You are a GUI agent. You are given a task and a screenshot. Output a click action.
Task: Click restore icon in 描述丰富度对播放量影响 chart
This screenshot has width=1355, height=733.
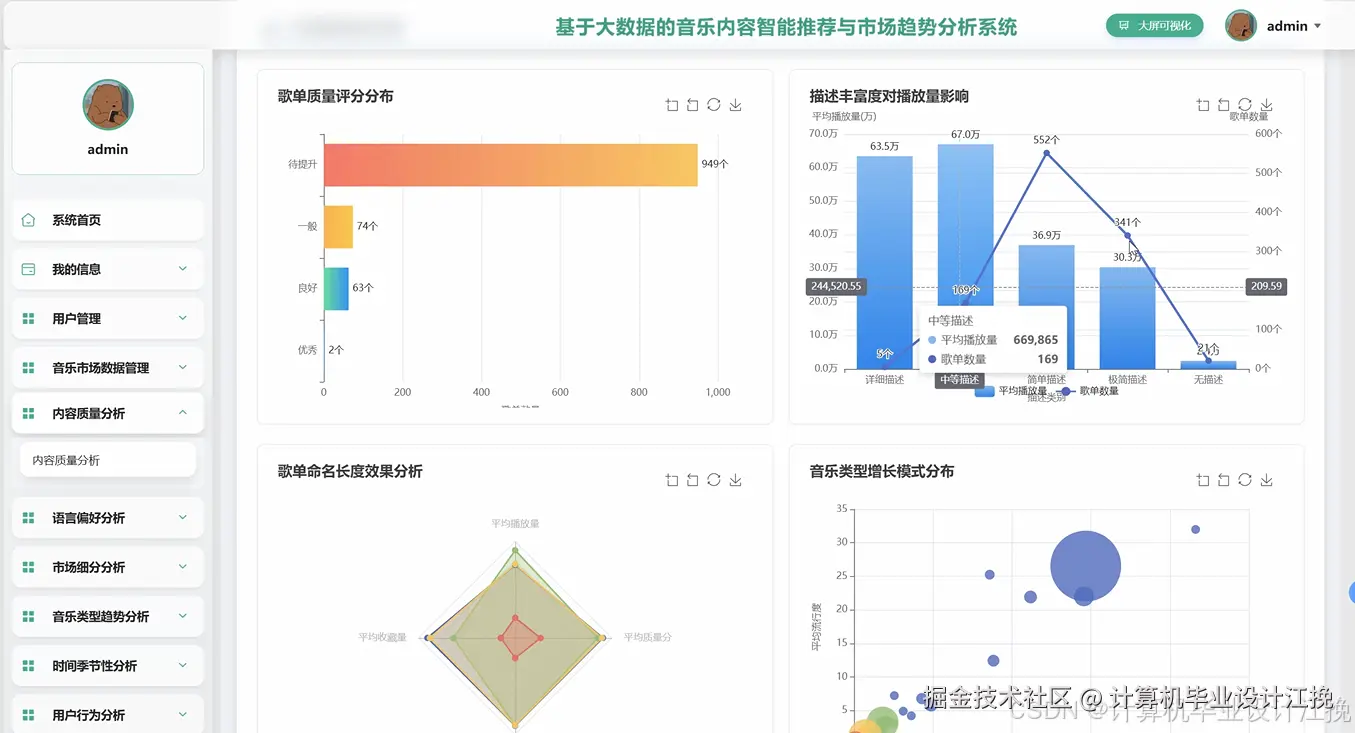coord(1245,104)
